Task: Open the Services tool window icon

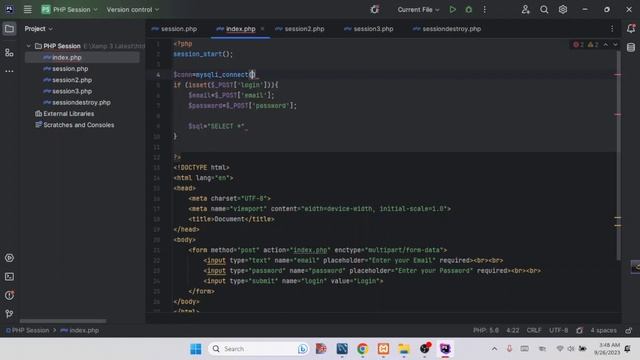Action: pyautogui.click(x=9, y=258)
